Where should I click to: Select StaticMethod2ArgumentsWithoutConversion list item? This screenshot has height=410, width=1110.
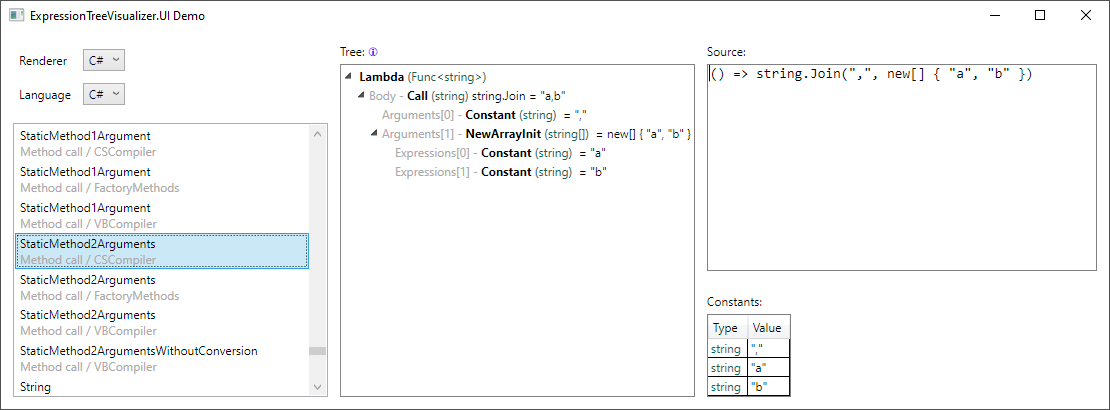[162, 359]
